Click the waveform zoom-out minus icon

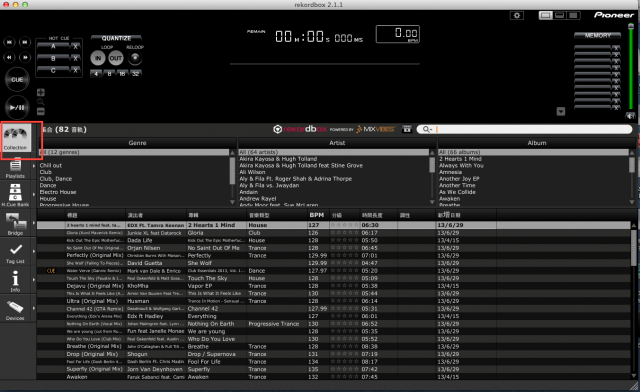click(40, 111)
